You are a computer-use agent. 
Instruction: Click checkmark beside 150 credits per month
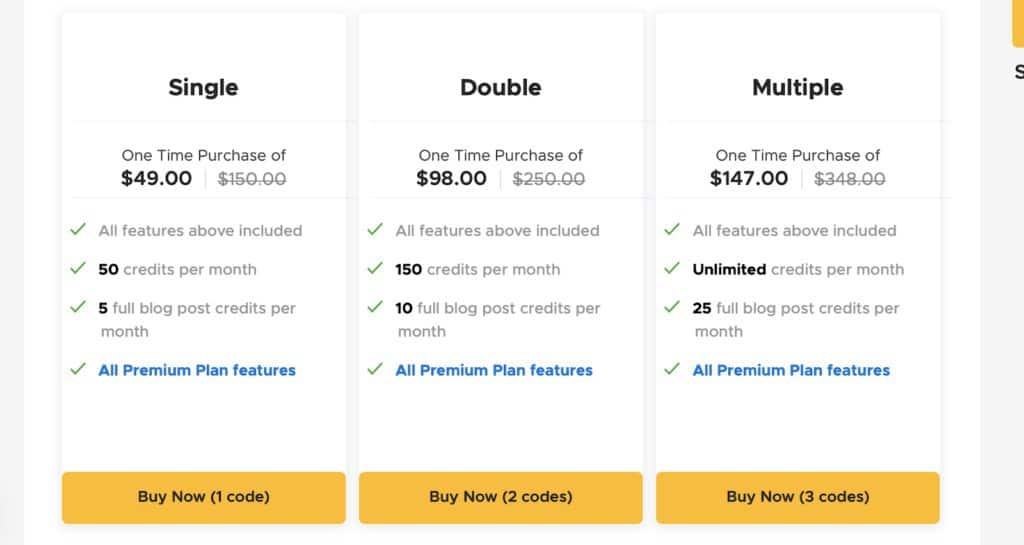(x=376, y=268)
